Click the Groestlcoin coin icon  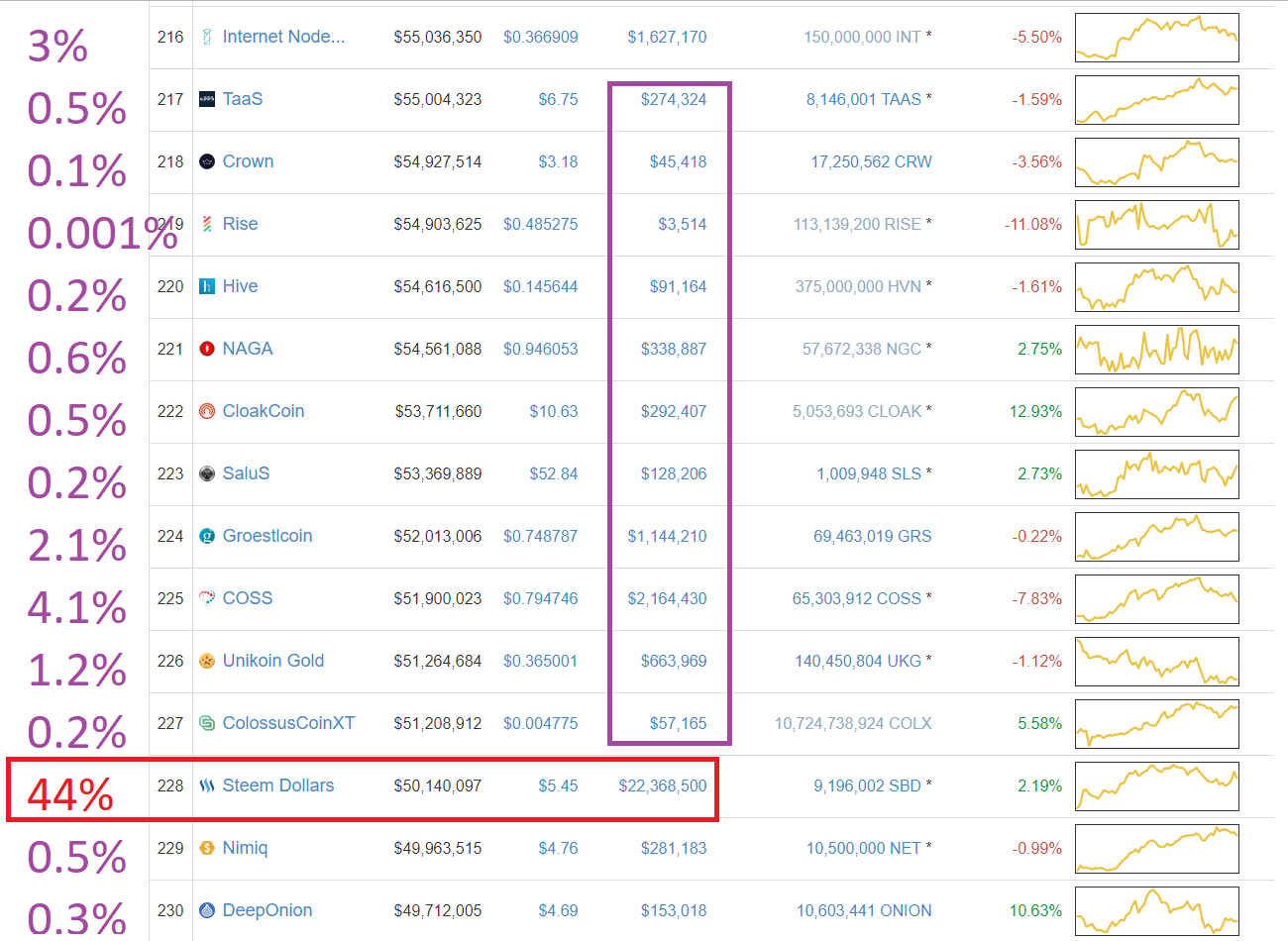(207, 536)
